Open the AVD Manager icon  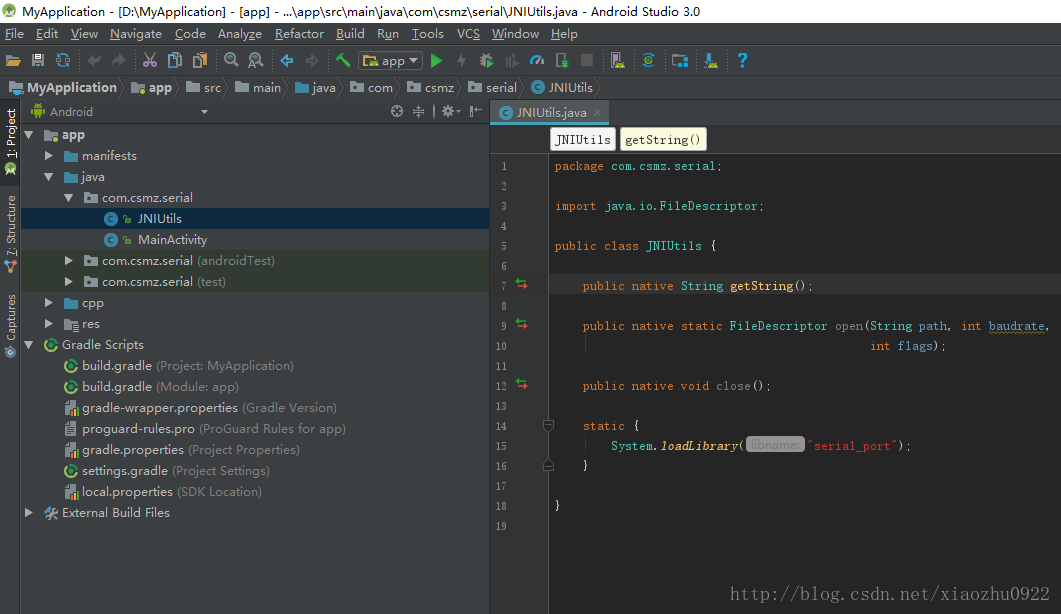[x=617, y=60]
